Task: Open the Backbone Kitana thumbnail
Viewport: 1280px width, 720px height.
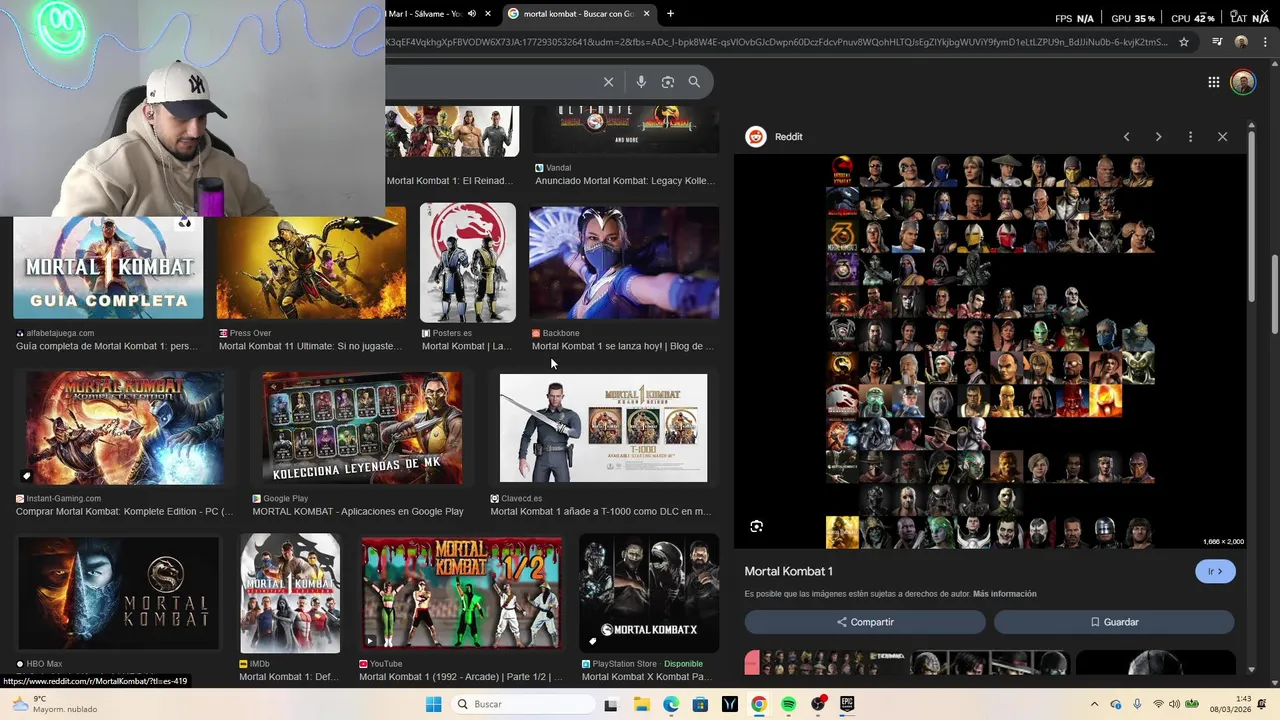Action: (624, 263)
